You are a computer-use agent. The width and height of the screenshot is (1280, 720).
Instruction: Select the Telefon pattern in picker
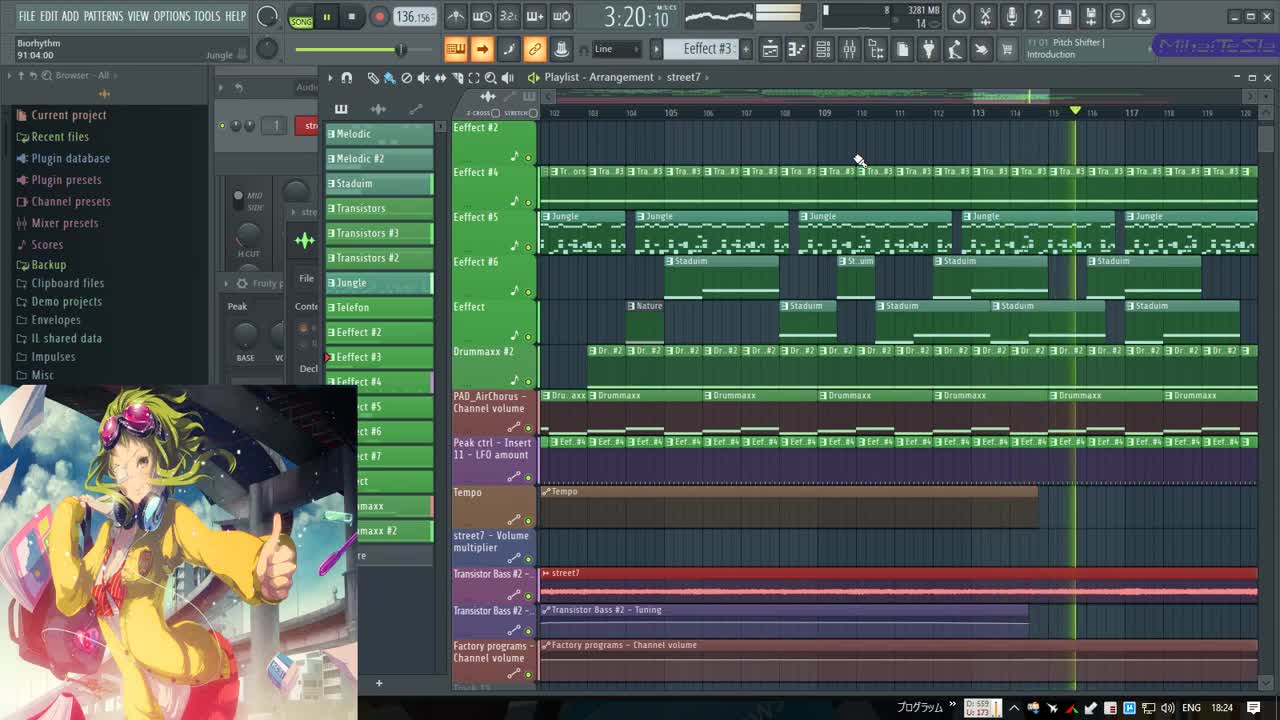(379, 308)
